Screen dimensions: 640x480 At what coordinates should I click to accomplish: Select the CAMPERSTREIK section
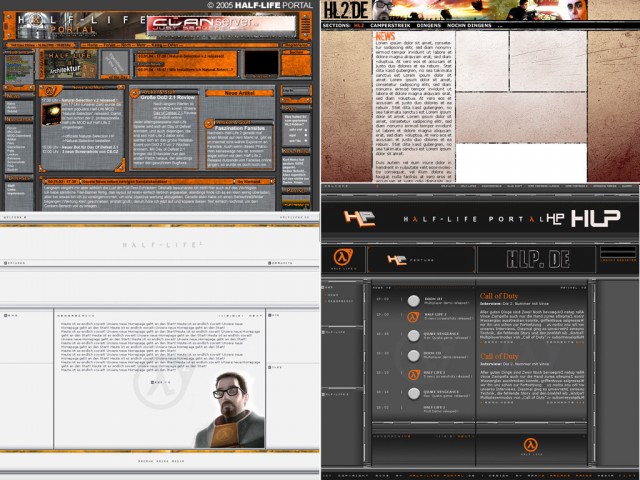click(390, 25)
